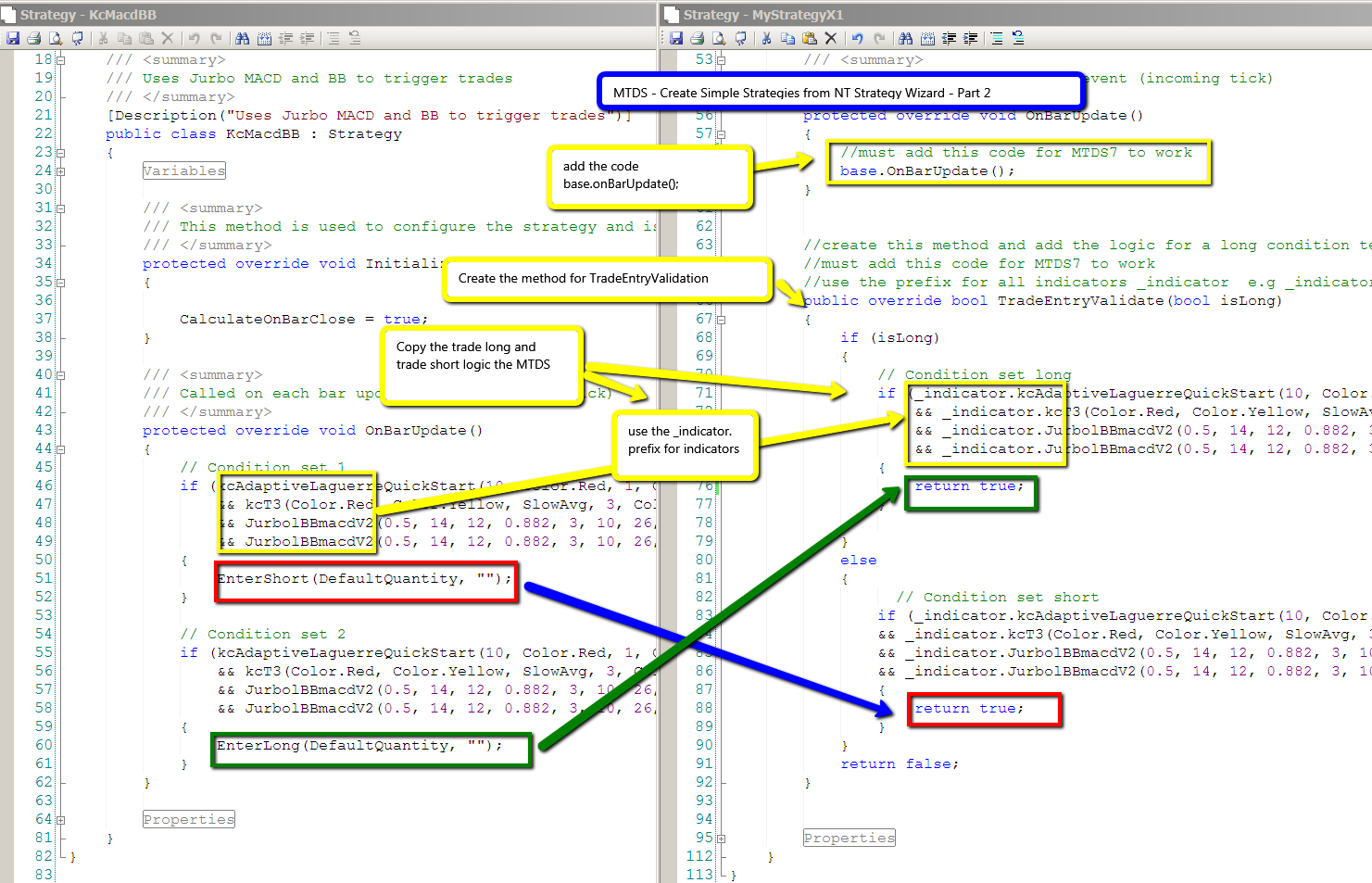Image resolution: width=1372 pixels, height=883 pixels.
Task: Click the 'protected override void OnBarUpdate()' line in KcMacdBB
Action: click(312, 431)
